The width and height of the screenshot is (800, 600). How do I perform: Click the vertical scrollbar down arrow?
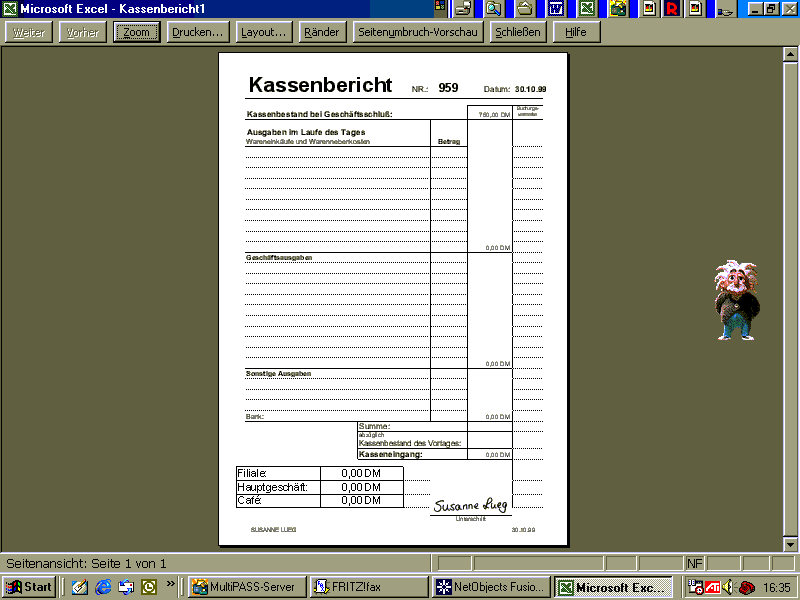(790, 544)
